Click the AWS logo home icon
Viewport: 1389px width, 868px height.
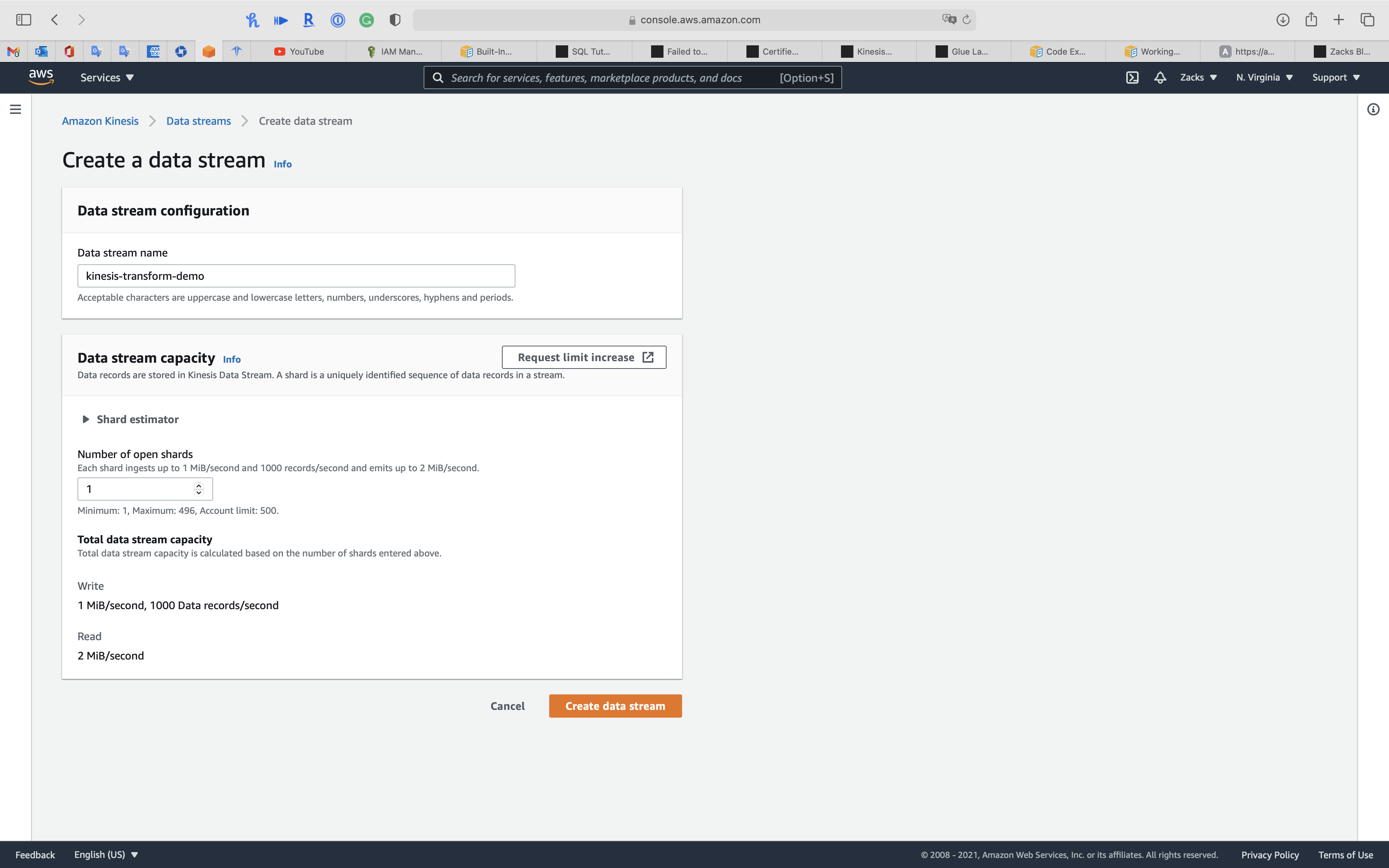[x=41, y=77]
